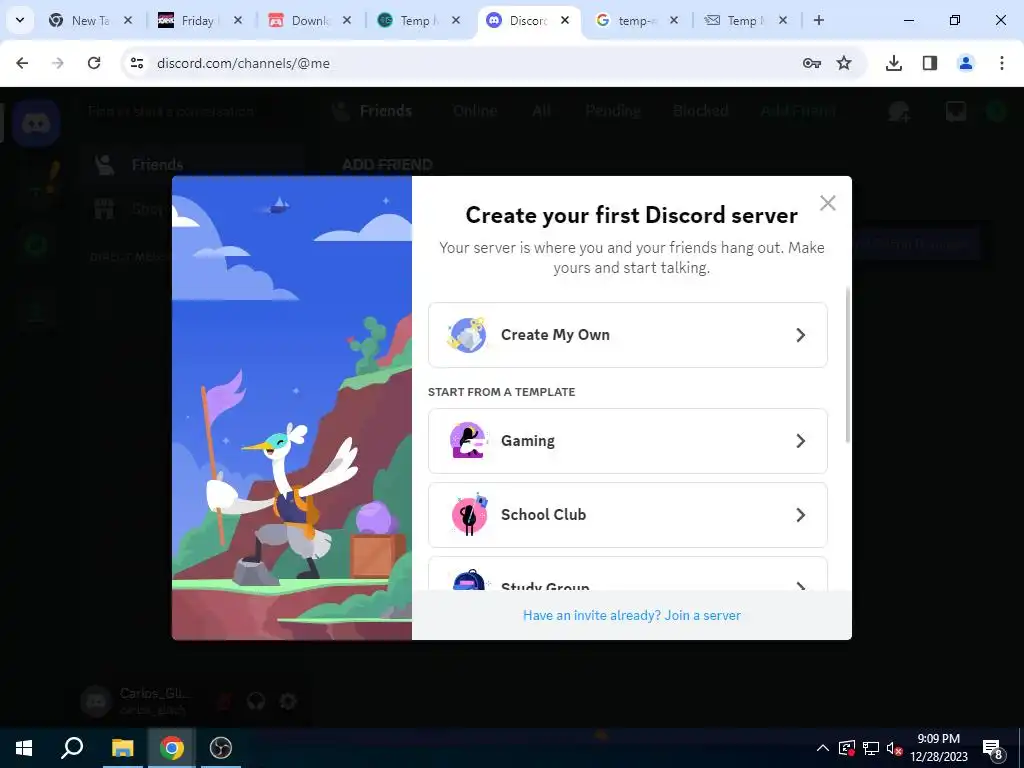Click the Discord inbox icon behind the dialog

coord(956,112)
